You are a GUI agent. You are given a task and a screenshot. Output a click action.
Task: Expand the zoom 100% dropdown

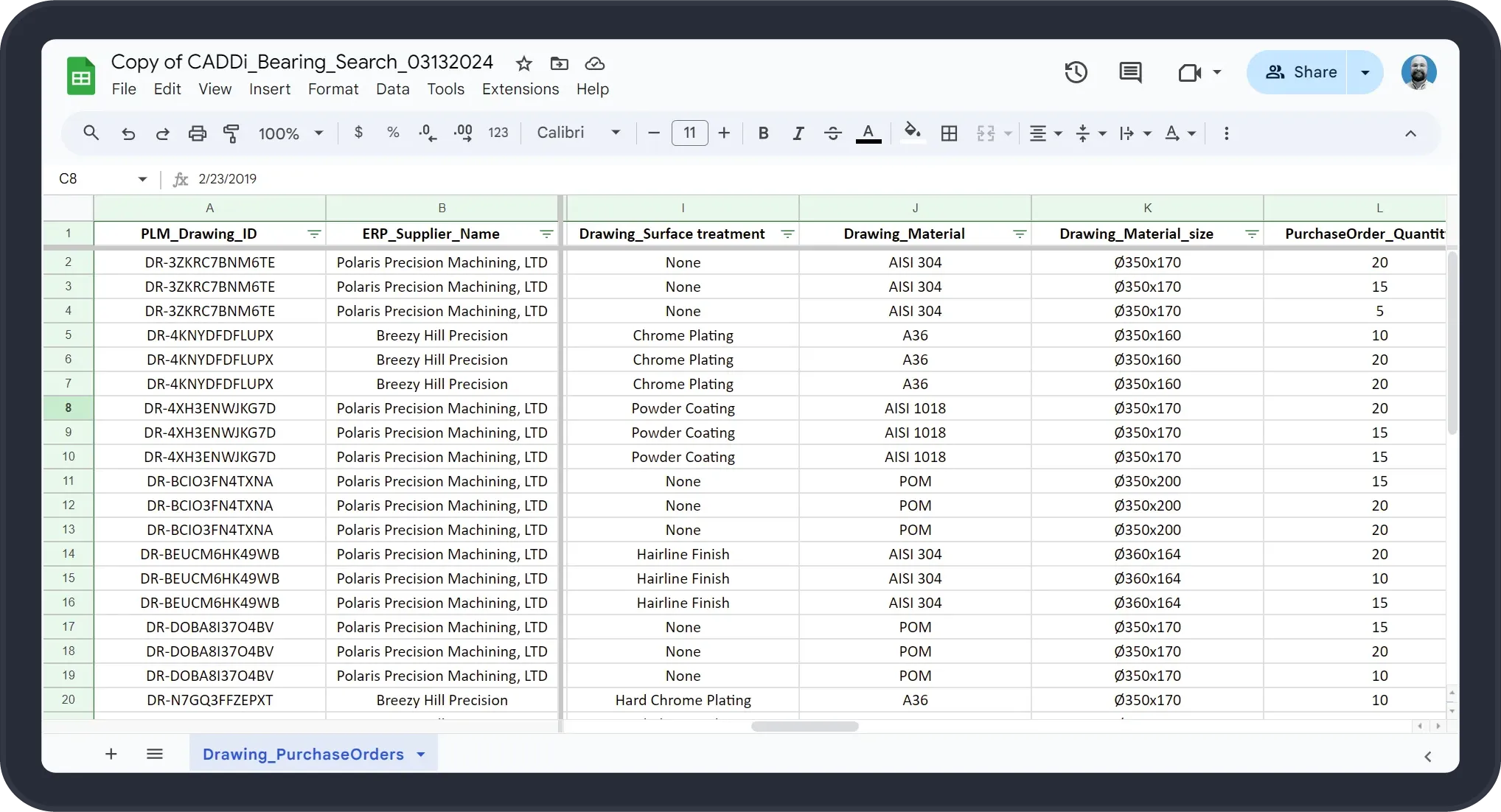290,133
